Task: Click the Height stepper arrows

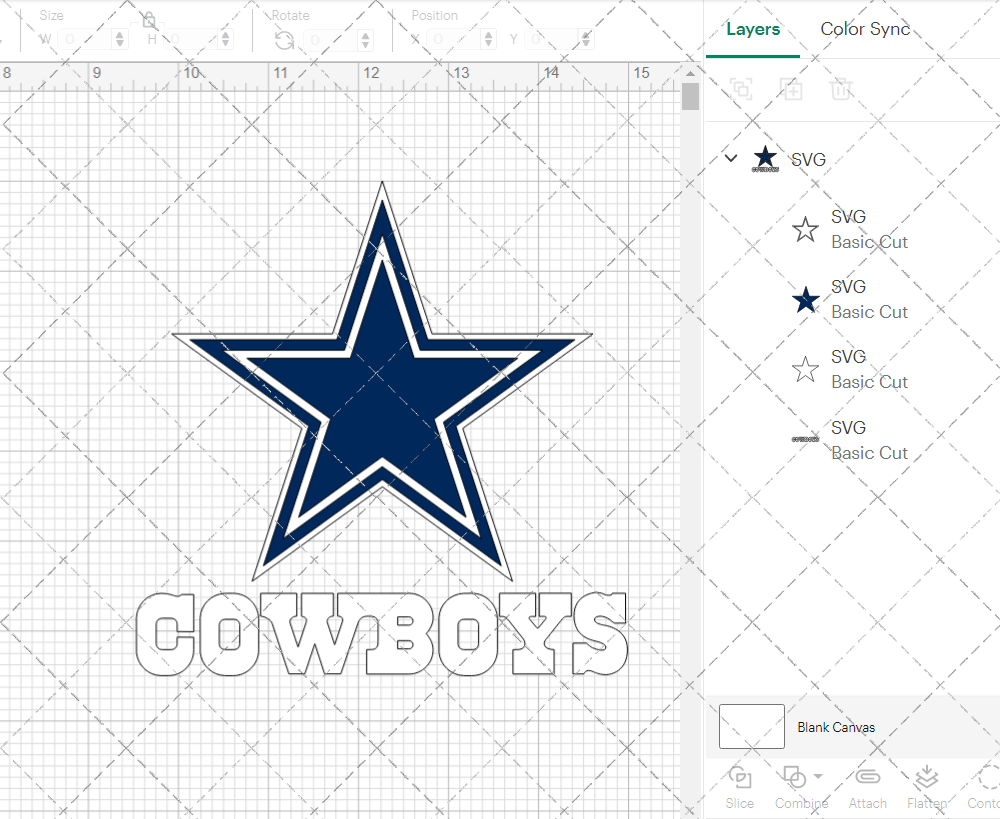Action: tap(225, 40)
